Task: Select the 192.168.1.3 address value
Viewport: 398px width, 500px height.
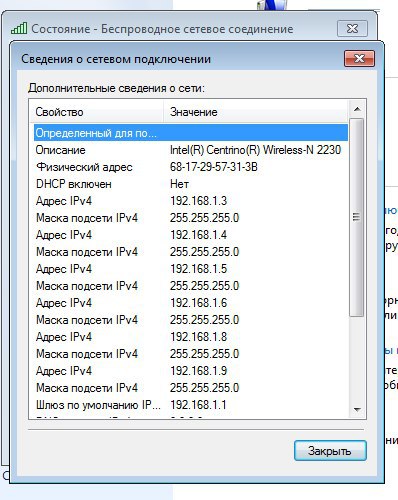Action: coord(198,201)
